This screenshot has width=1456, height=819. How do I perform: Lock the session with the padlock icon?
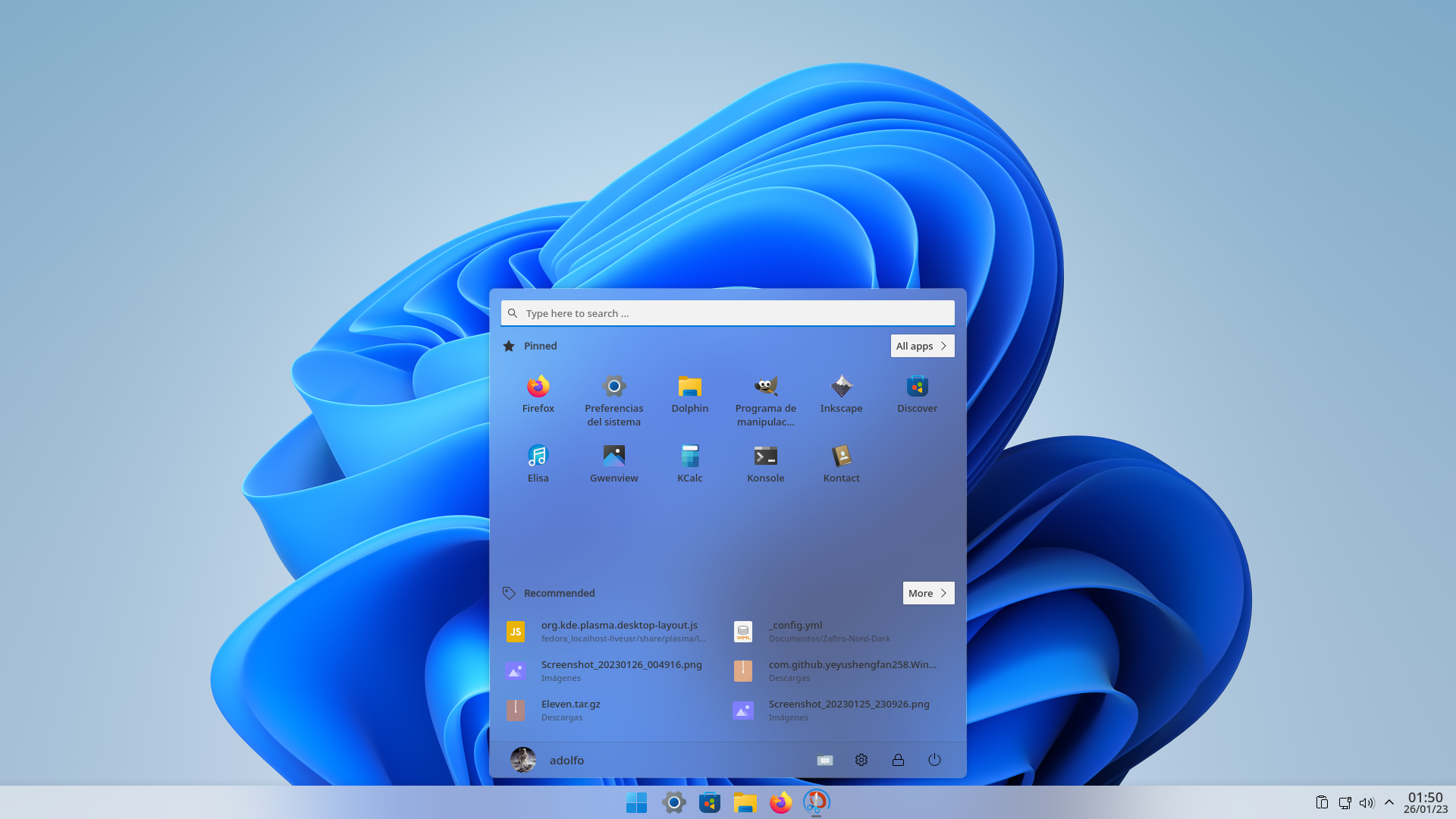(898, 760)
